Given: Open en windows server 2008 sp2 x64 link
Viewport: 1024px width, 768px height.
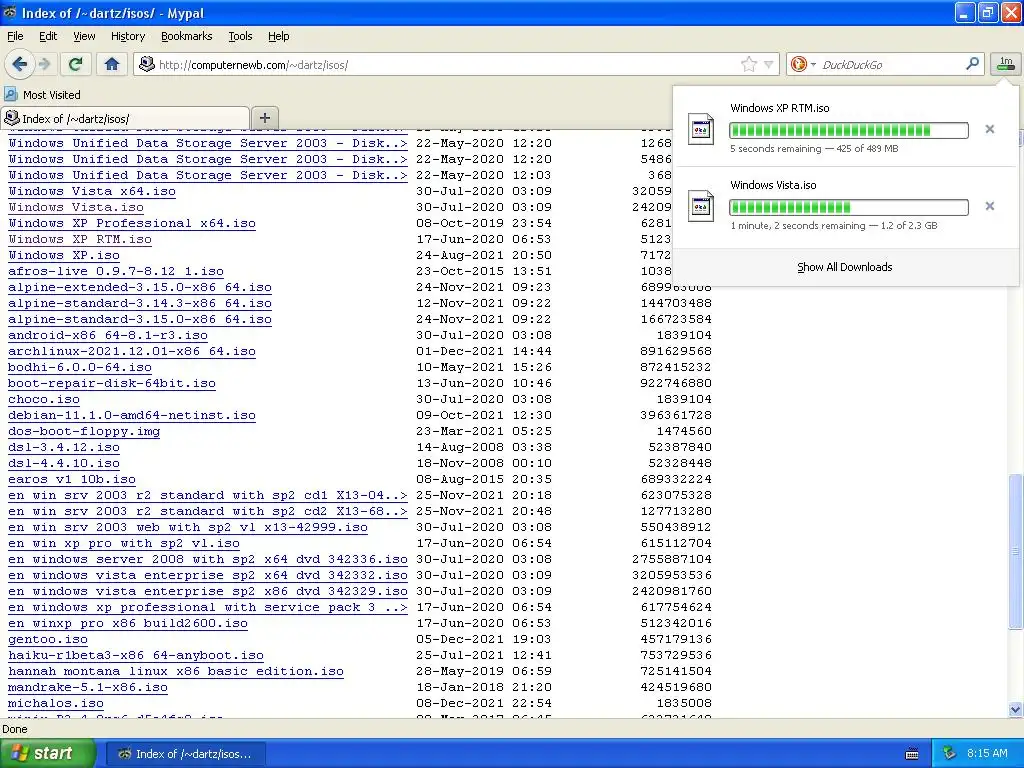Looking at the screenshot, I should pos(208,559).
